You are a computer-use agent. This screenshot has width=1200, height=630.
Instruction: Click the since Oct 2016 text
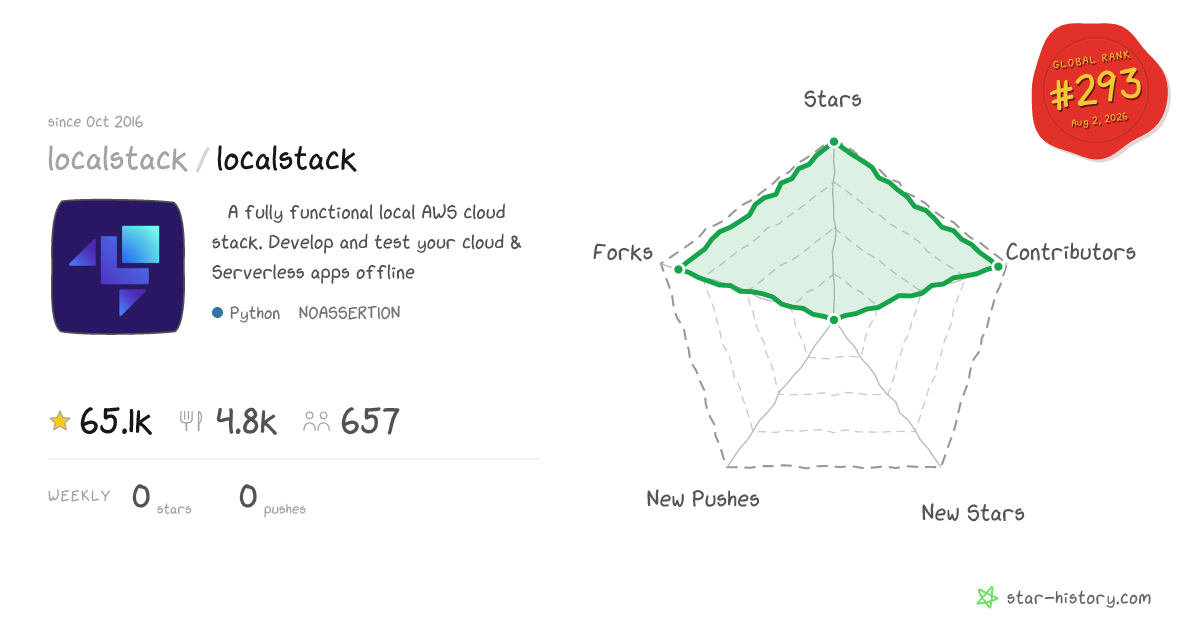95,122
